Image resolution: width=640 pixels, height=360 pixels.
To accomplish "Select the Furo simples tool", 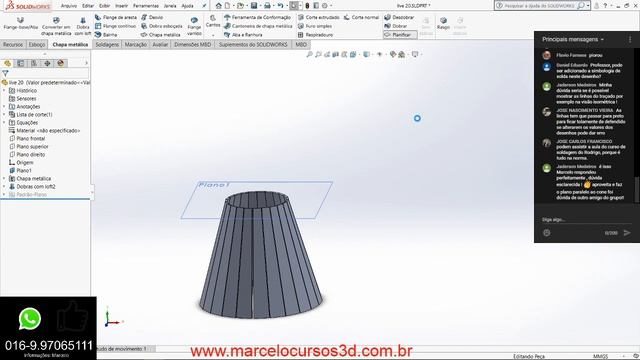I will pos(315,26).
